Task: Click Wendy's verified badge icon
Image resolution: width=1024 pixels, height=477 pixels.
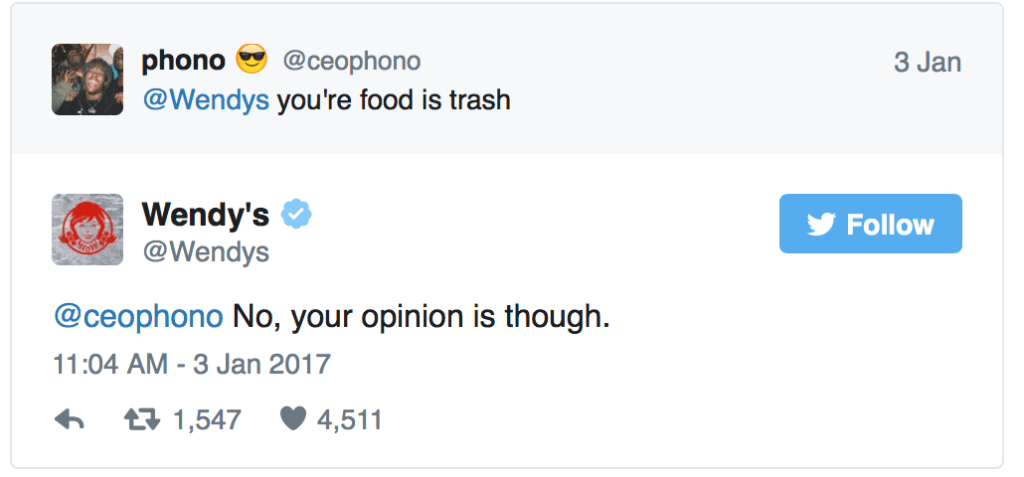Action: pyautogui.click(x=296, y=213)
